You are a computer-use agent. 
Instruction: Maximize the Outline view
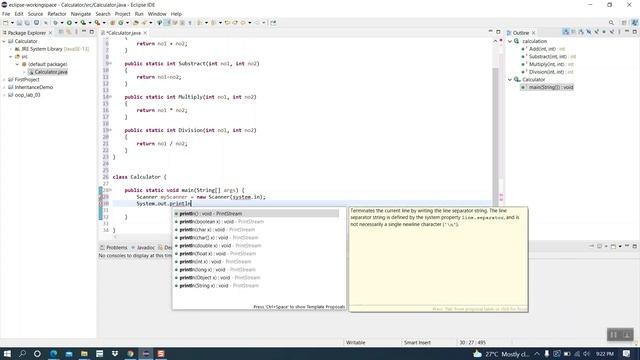[635, 31]
